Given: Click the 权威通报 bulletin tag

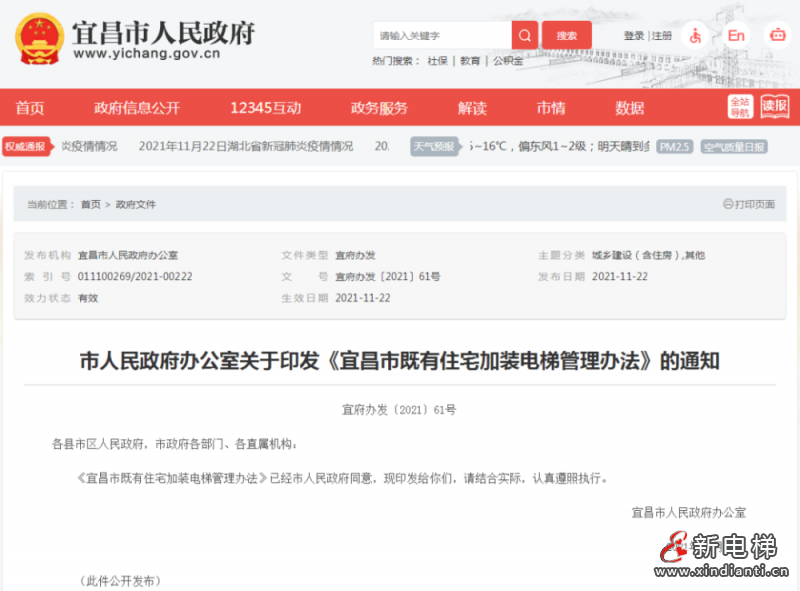Looking at the screenshot, I should tap(25, 146).
